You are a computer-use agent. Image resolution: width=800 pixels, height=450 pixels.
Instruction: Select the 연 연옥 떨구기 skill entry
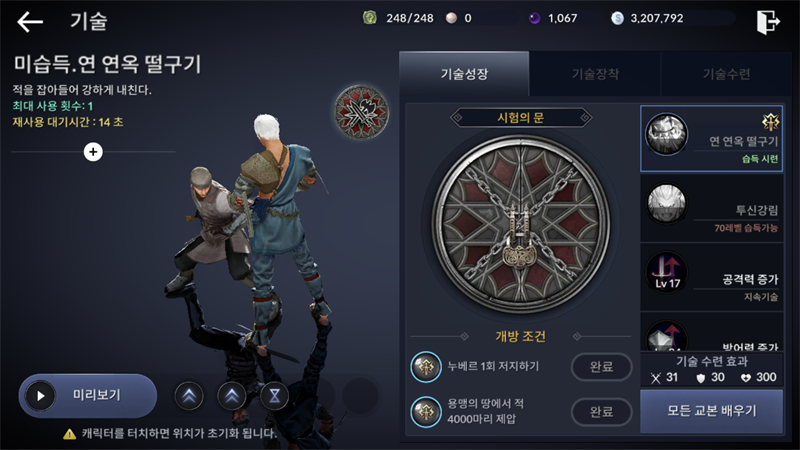point(712,138)
